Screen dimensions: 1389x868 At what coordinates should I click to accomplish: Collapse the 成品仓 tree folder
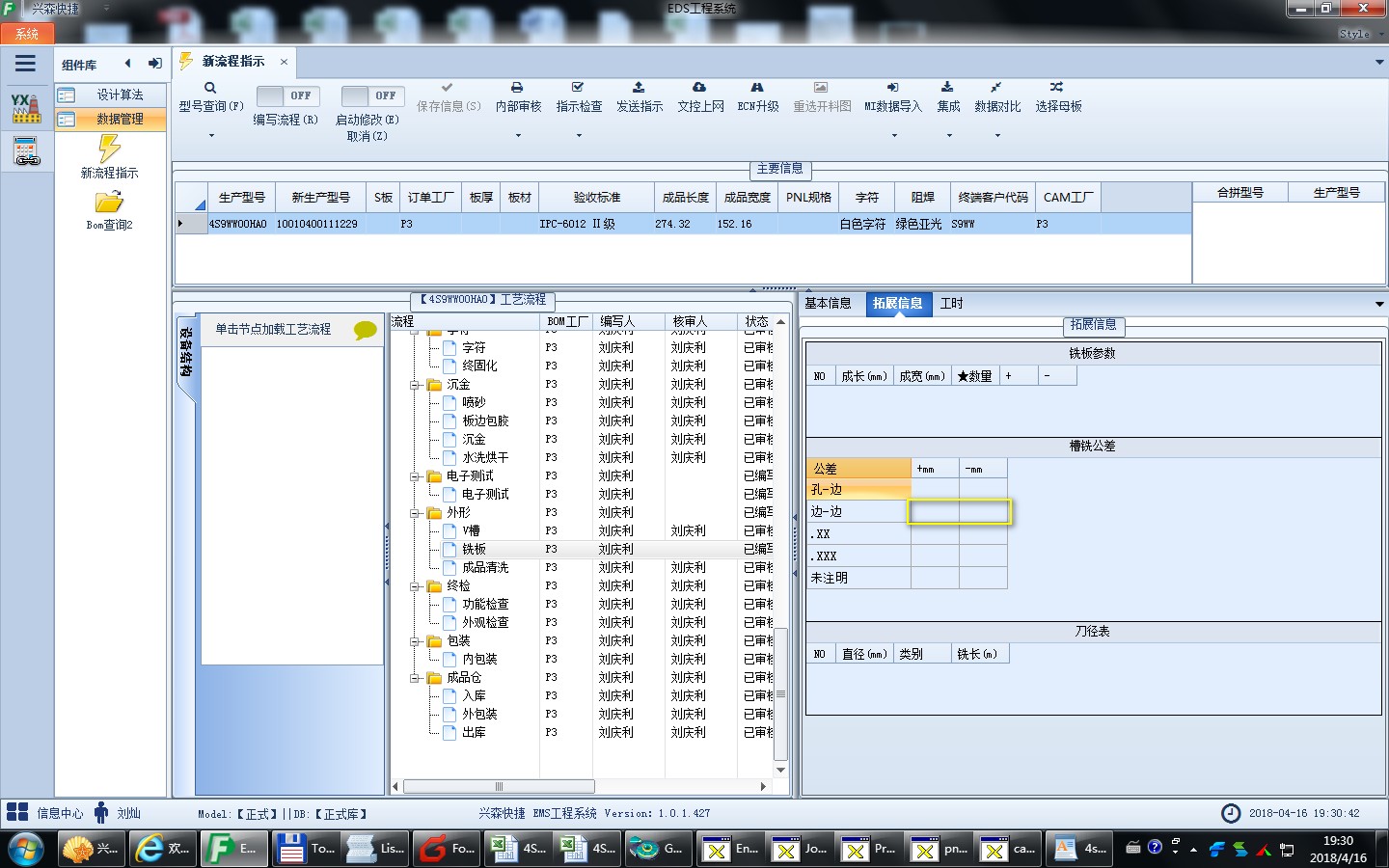coord(415,678)
